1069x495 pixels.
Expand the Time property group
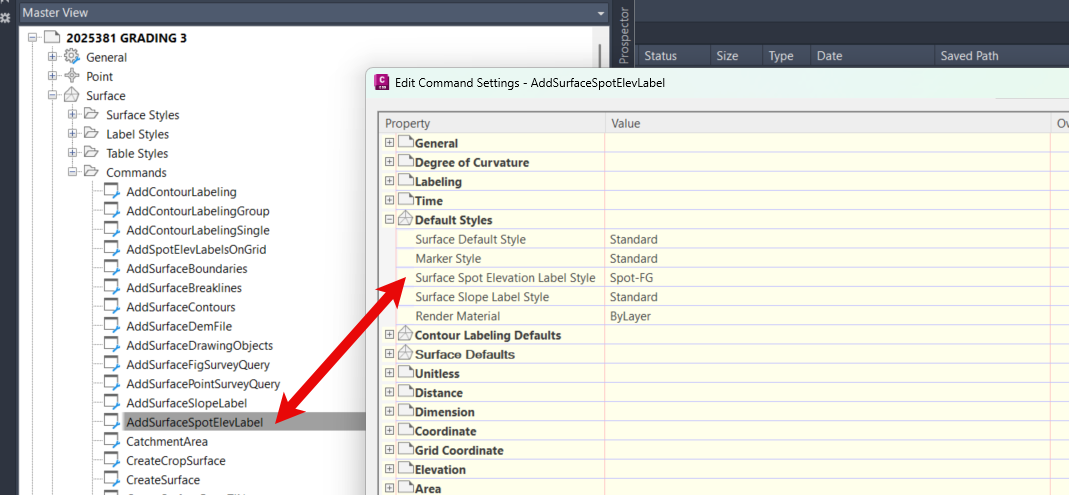pos(389,200)
